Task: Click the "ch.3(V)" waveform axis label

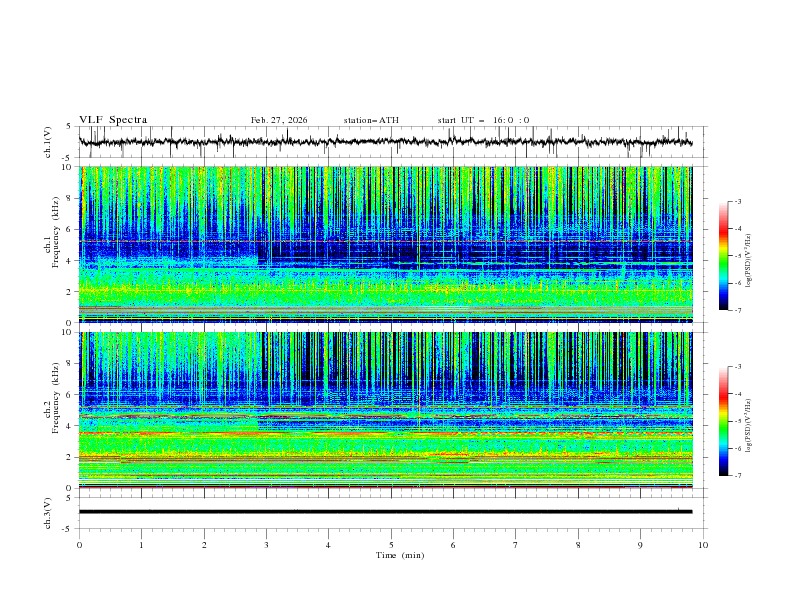Action: coord(48,513)
